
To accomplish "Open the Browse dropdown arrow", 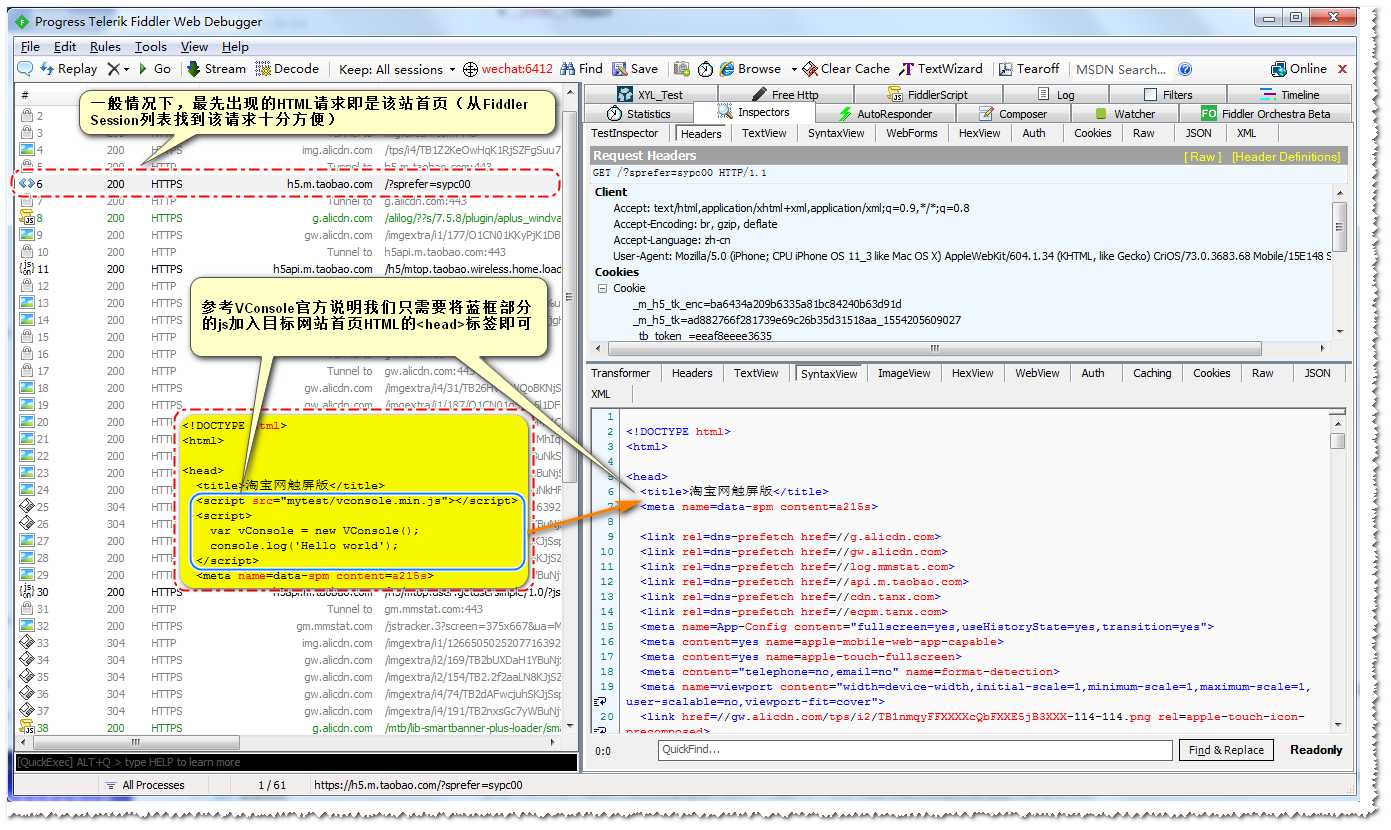I will tap(794, 69).
